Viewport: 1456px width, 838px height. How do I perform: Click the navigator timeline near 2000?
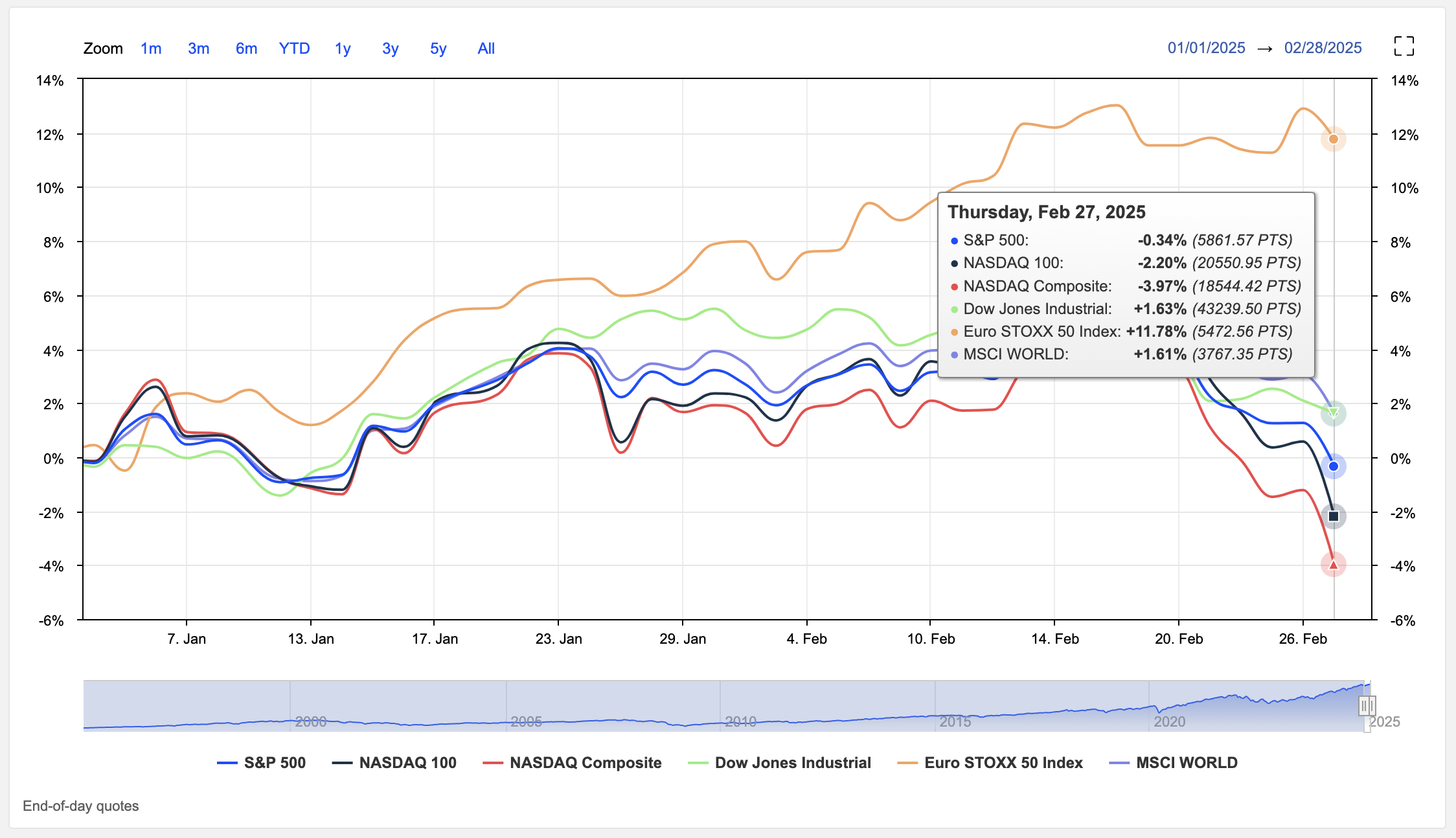click(x=310, y=721)
